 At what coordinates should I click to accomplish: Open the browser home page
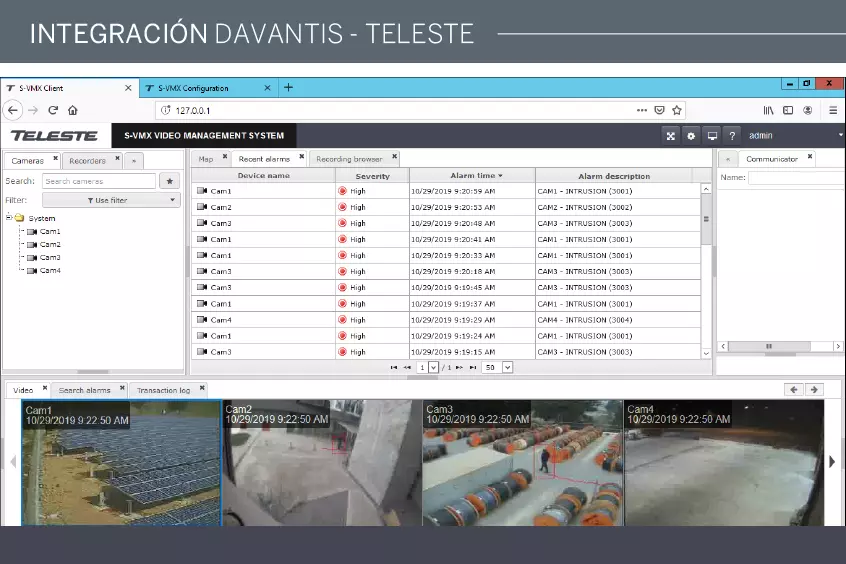73,110
